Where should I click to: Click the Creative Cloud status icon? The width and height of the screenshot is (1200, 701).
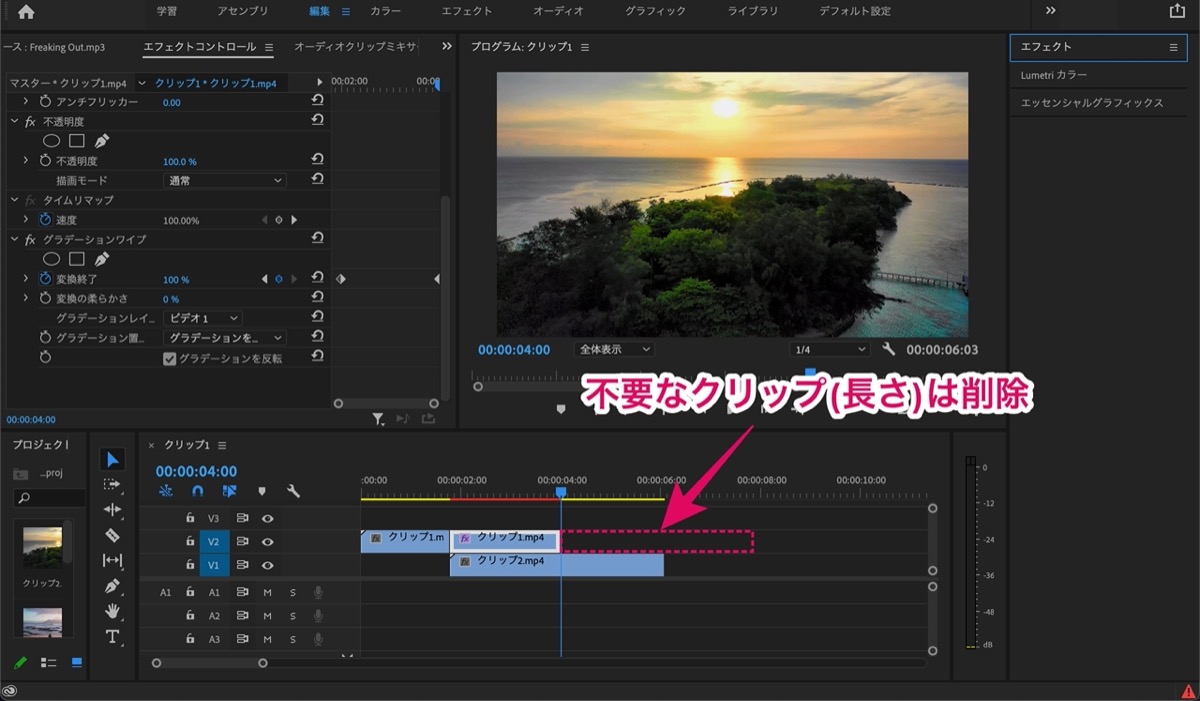click(10, 691)
